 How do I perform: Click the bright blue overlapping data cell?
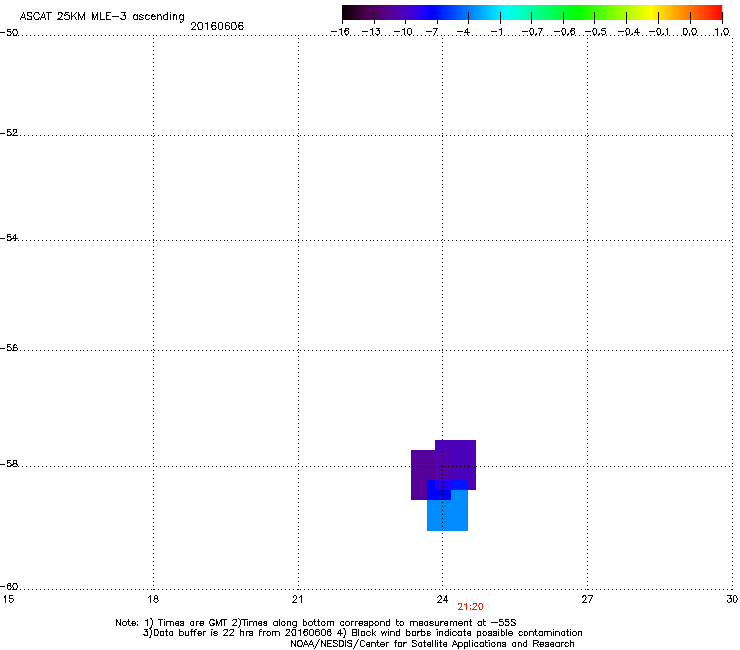pos(439,490)
